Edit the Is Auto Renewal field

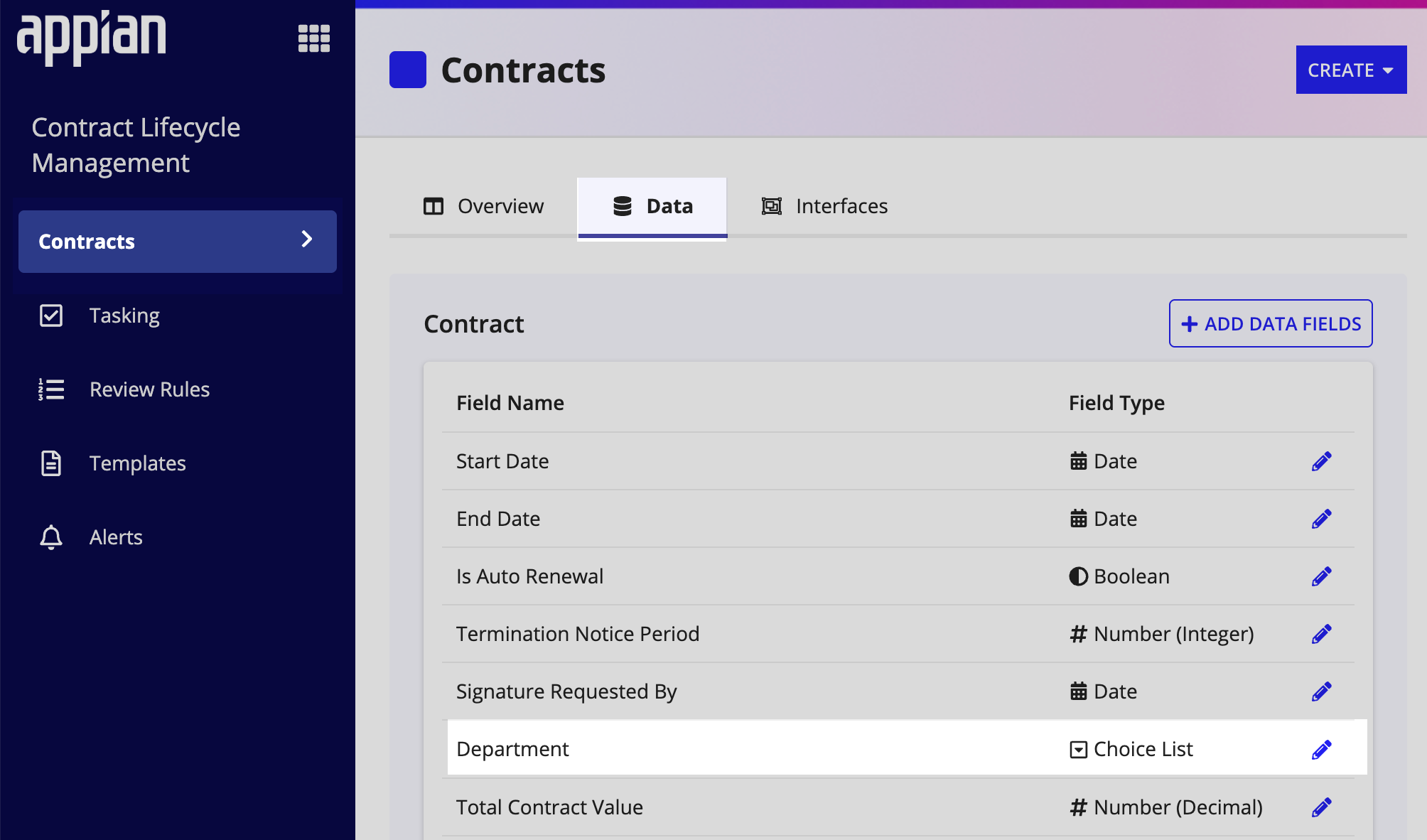click(x=1322, y=576)
